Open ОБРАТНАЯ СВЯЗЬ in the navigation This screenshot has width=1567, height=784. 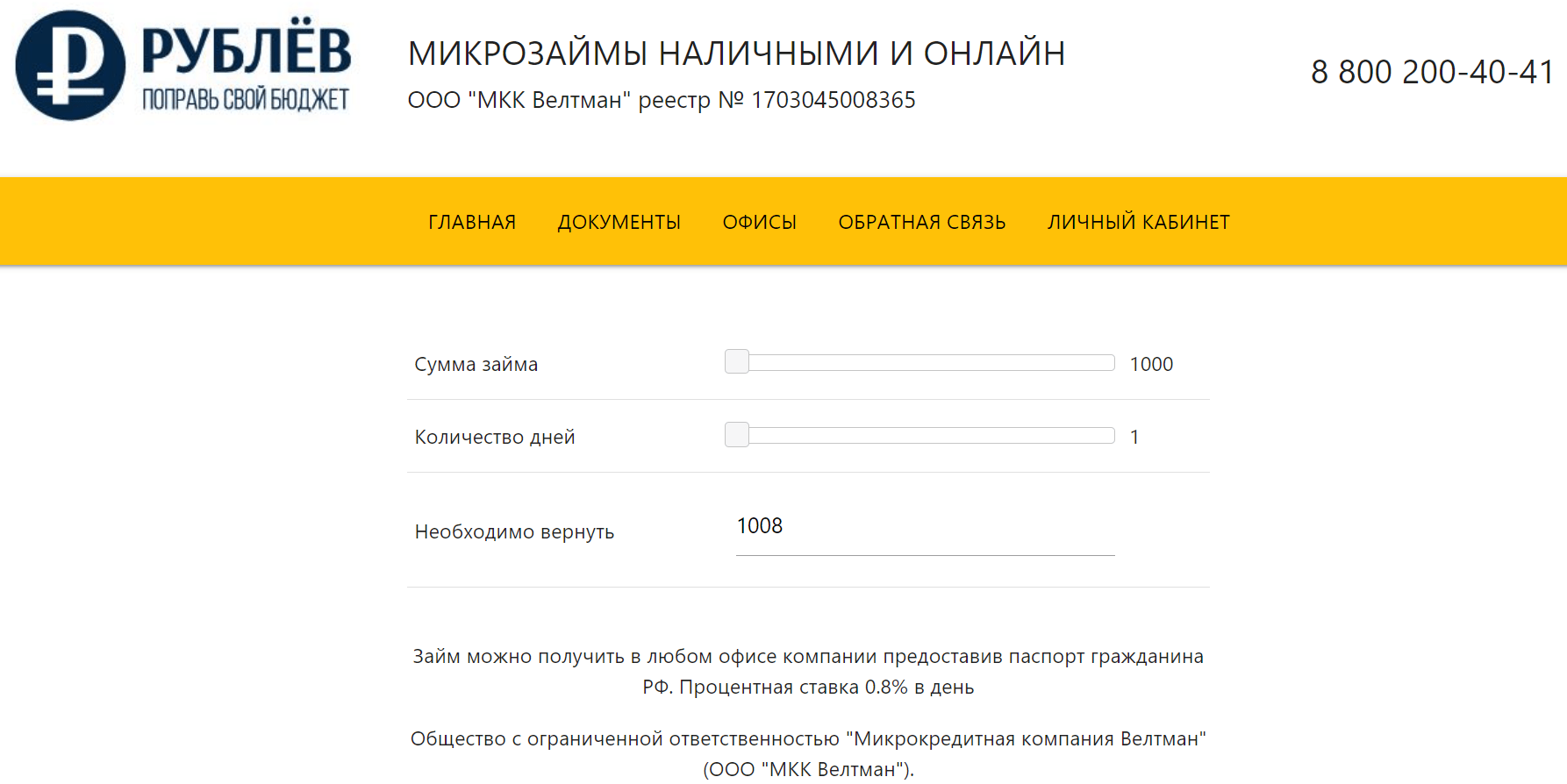922,223
